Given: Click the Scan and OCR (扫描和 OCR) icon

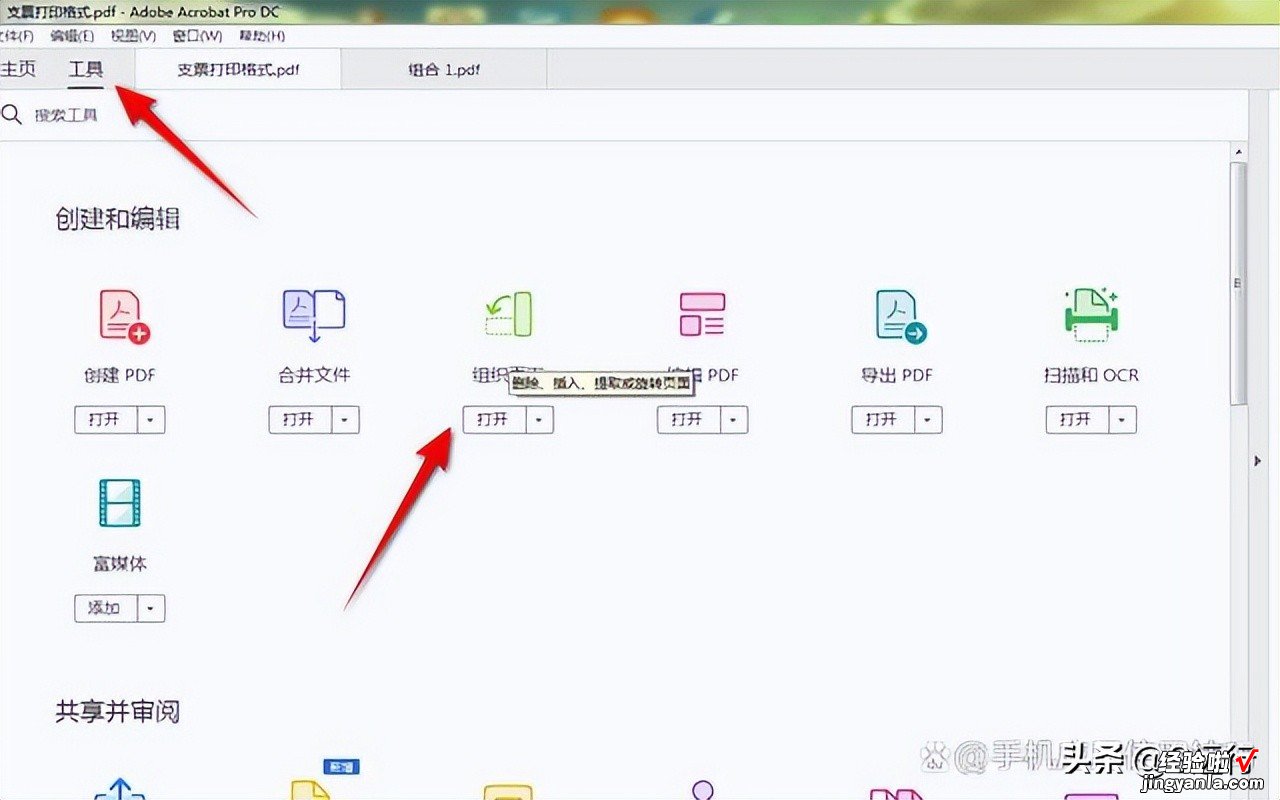Looking at the screenshot, I should point(1091,313).
